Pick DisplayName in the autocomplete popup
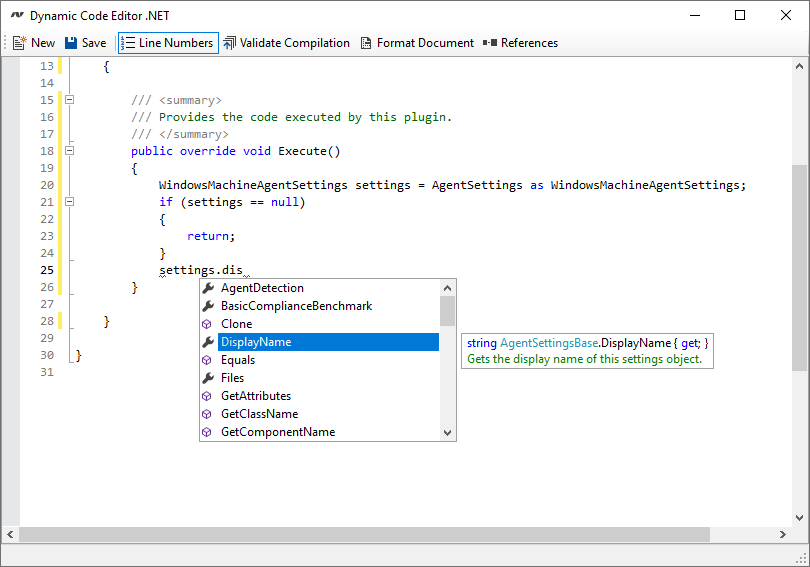Viewport: 810px width, 567px height. click(x=320, y=342)
